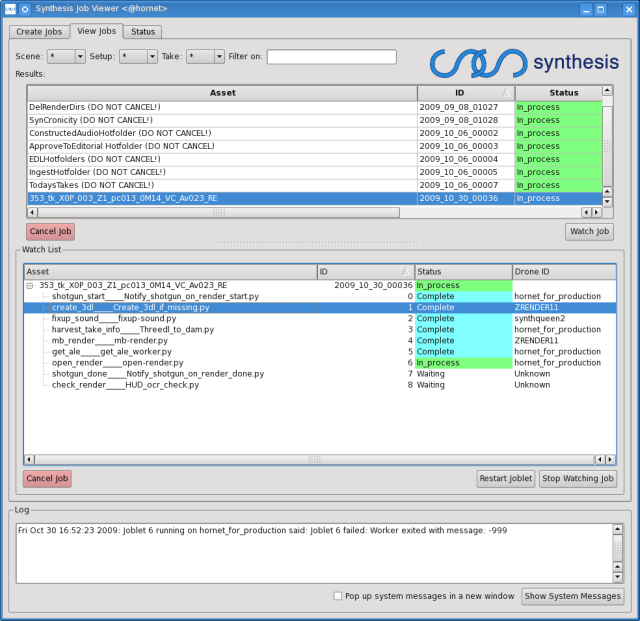
Task: Sort Watch List by ID column
Action: (x=366, y=272)
